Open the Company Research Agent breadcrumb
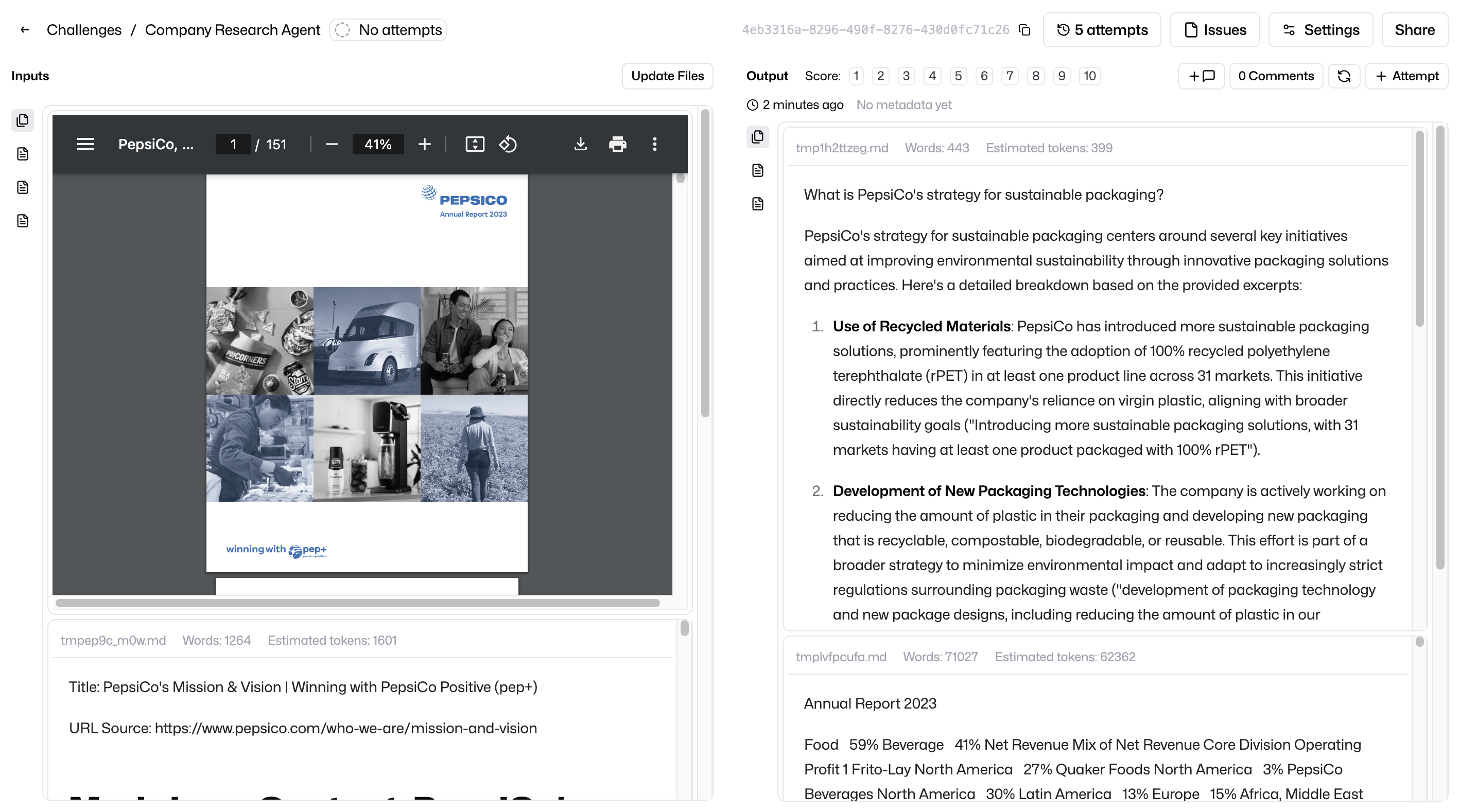The image size is (1460, 812). click(232, 29)
